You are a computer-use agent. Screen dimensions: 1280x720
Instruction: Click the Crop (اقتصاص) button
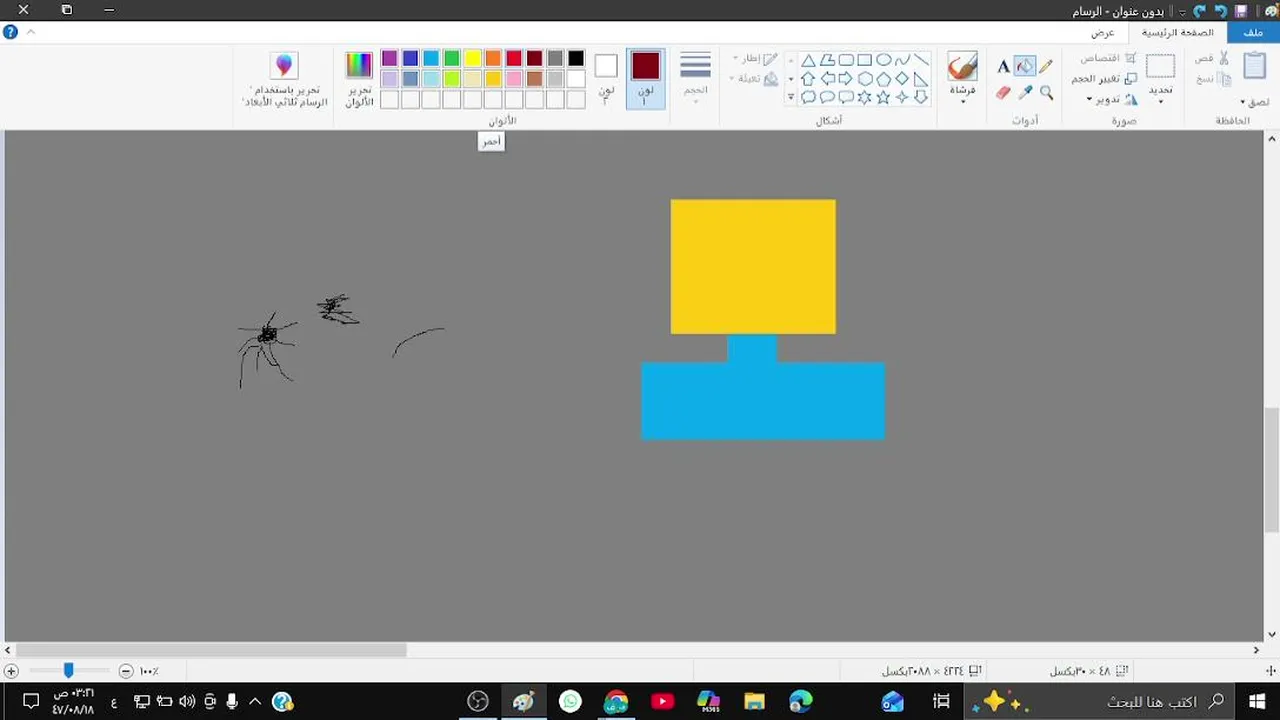1108,58
